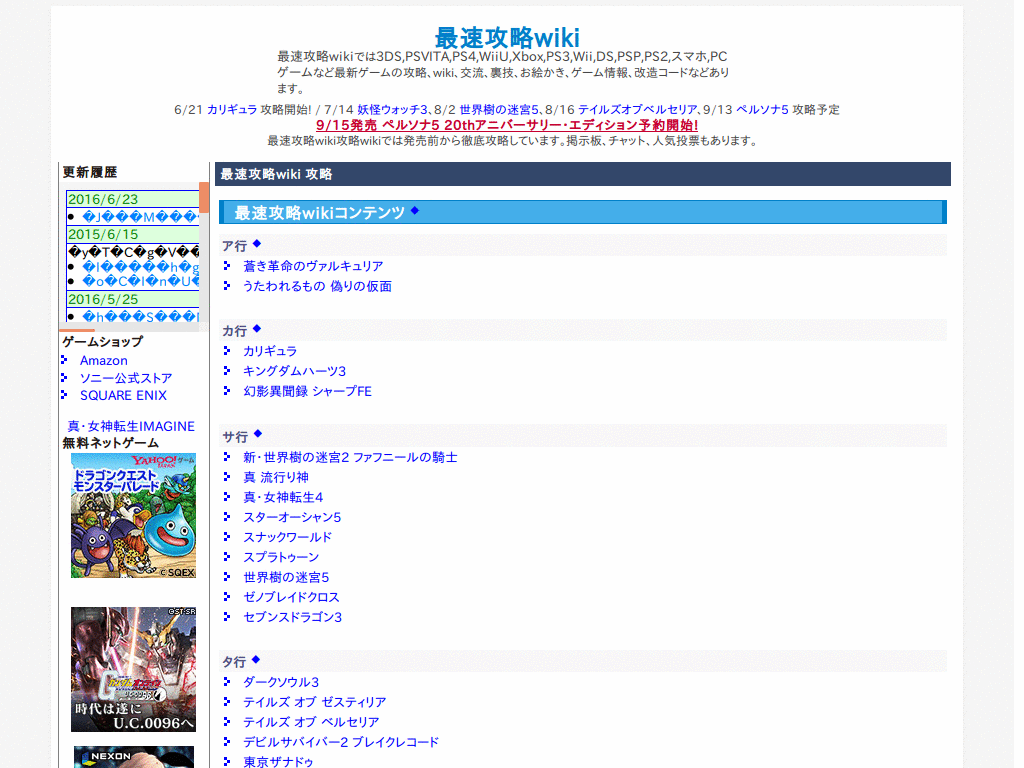Click the diamond anchor beside 最速攻略wikiコンテンツ
Image resolution: width=1024 pixels, height=768 pixels.
point(415,210)
